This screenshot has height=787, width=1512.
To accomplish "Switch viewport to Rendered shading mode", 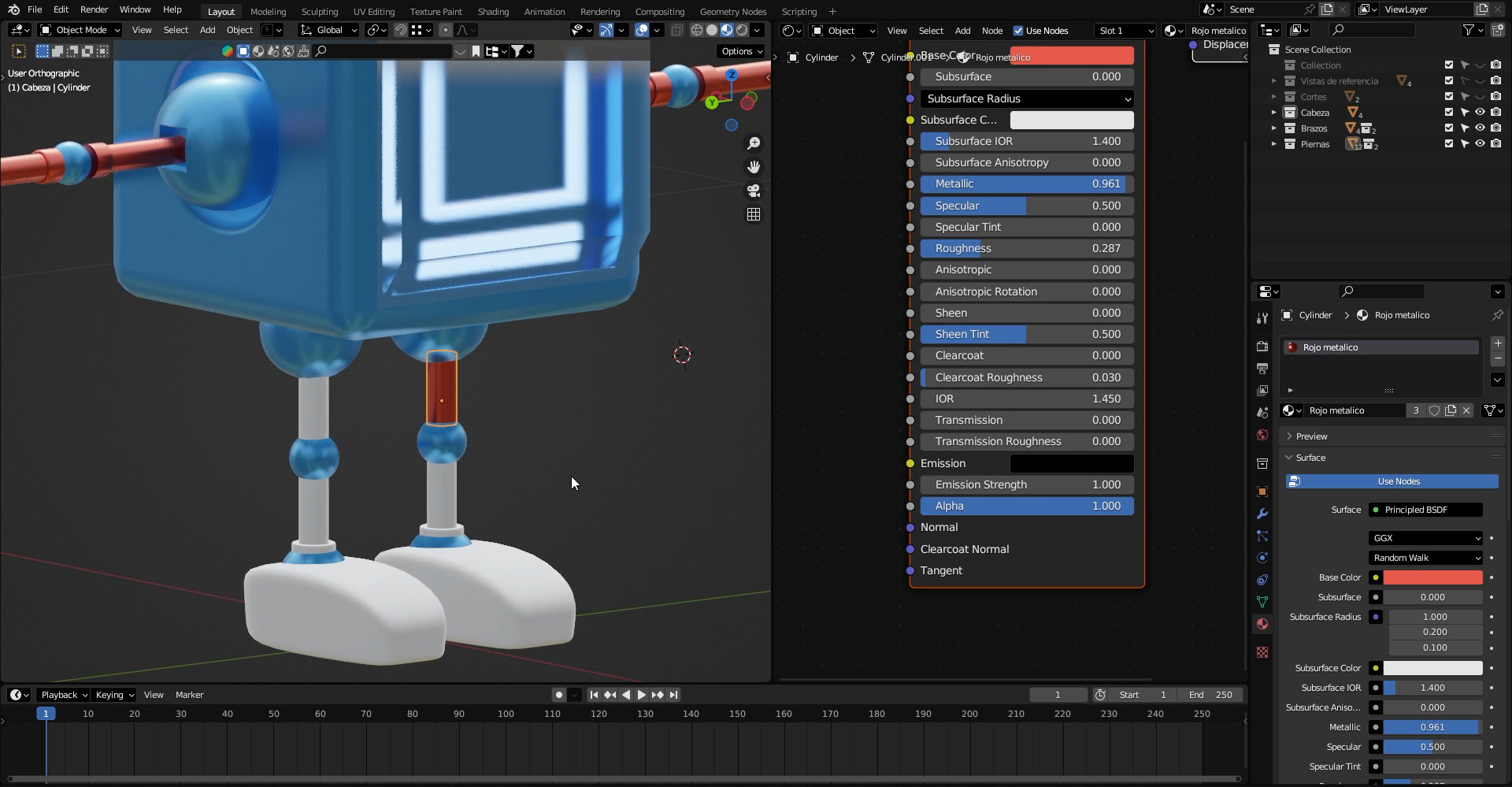I will click(x=741, y=30).
